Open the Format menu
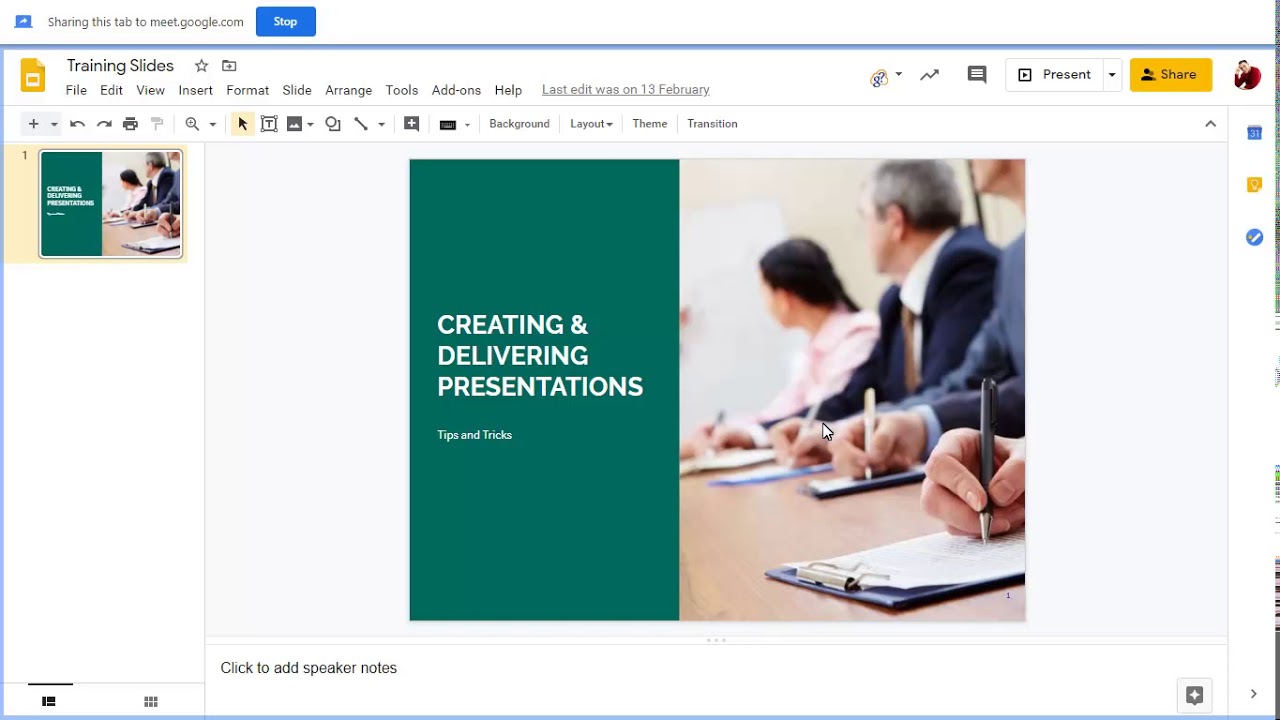This screenshot has height=720, width=1280. click(247, 90)
